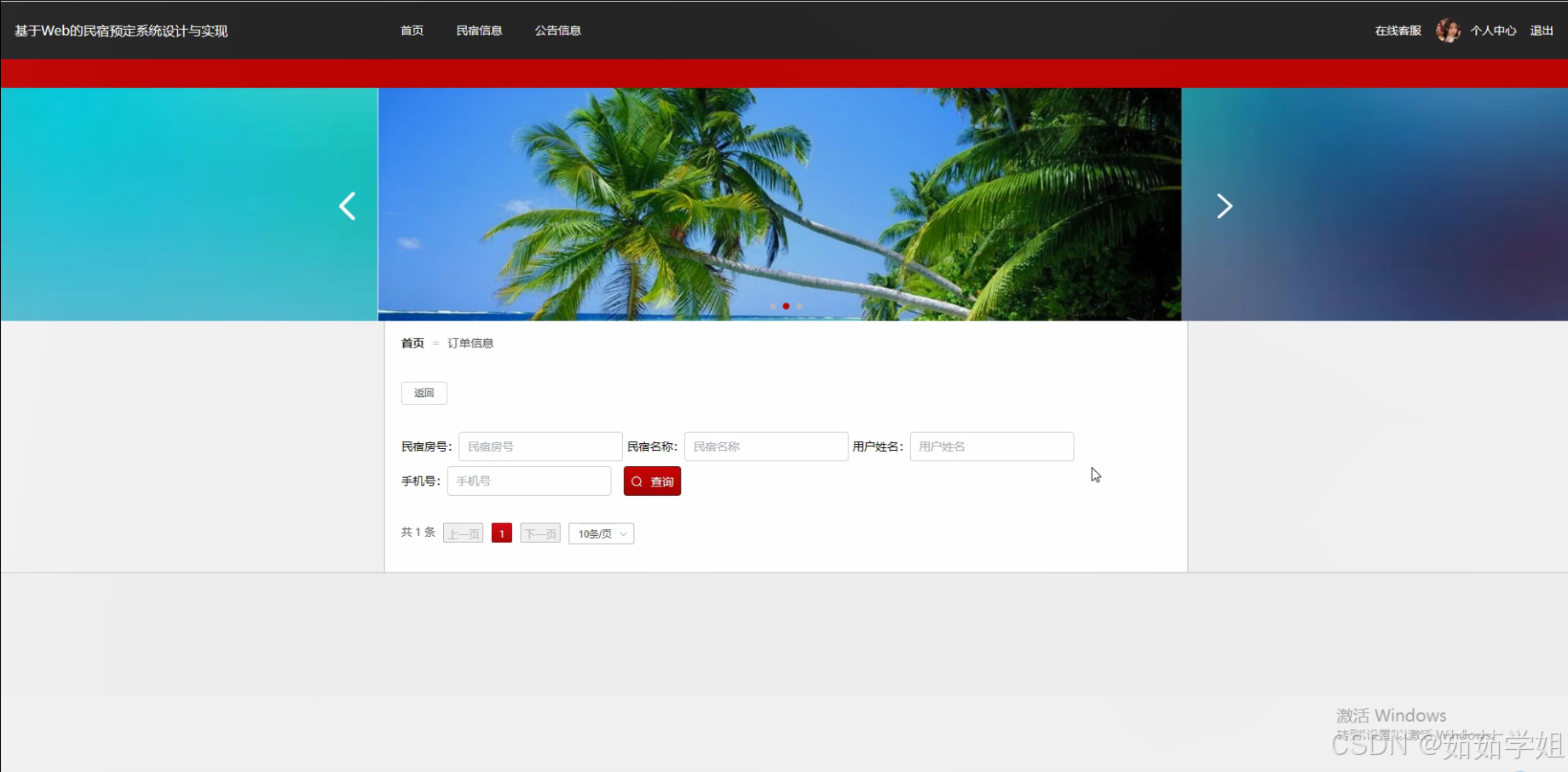This screenshot has width=1568, height=772.
Task: Click the 返回 button
Action: [x=424, y=393]
